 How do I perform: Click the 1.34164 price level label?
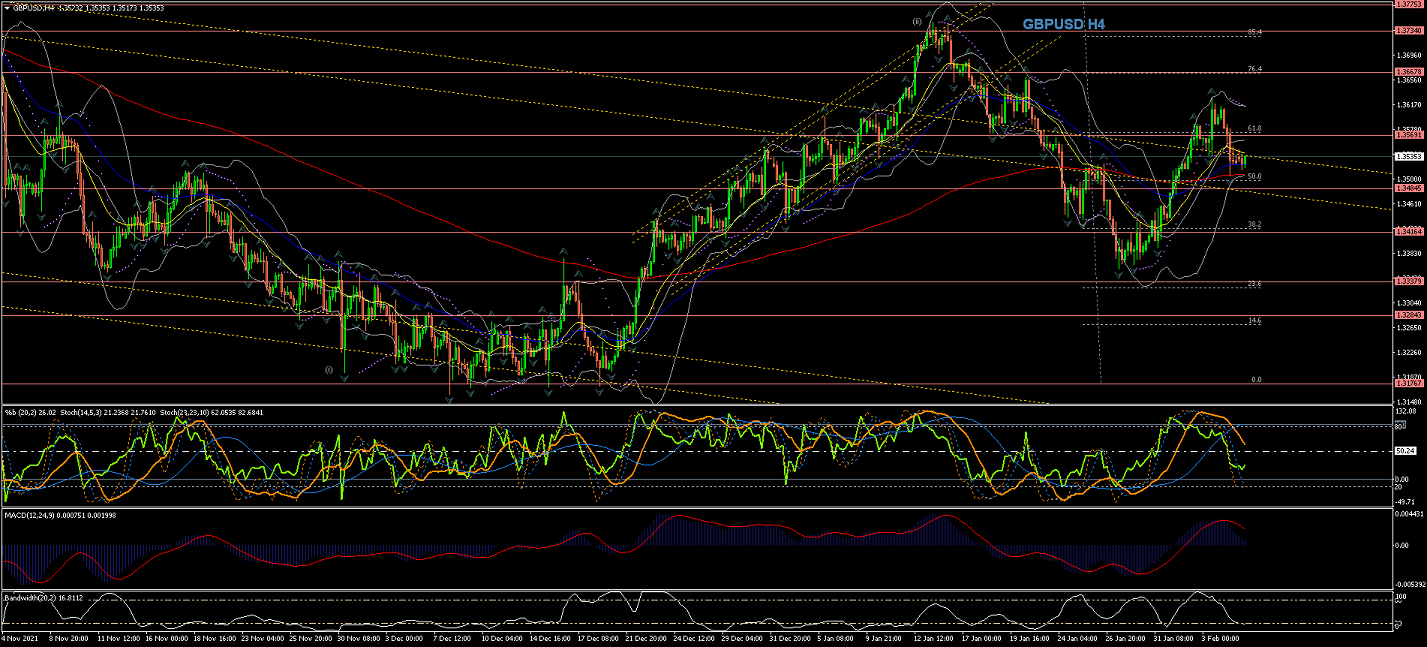coord(1407,231)
